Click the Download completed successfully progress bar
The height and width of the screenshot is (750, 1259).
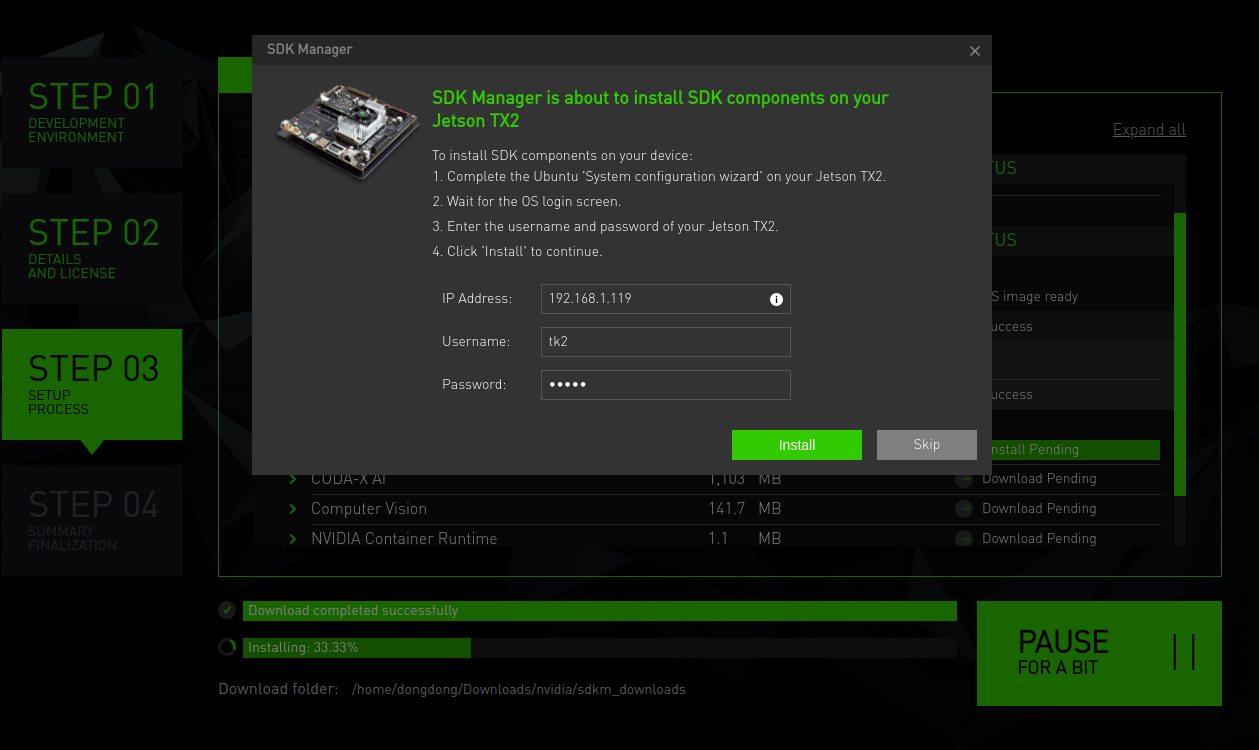pos(600,611)
